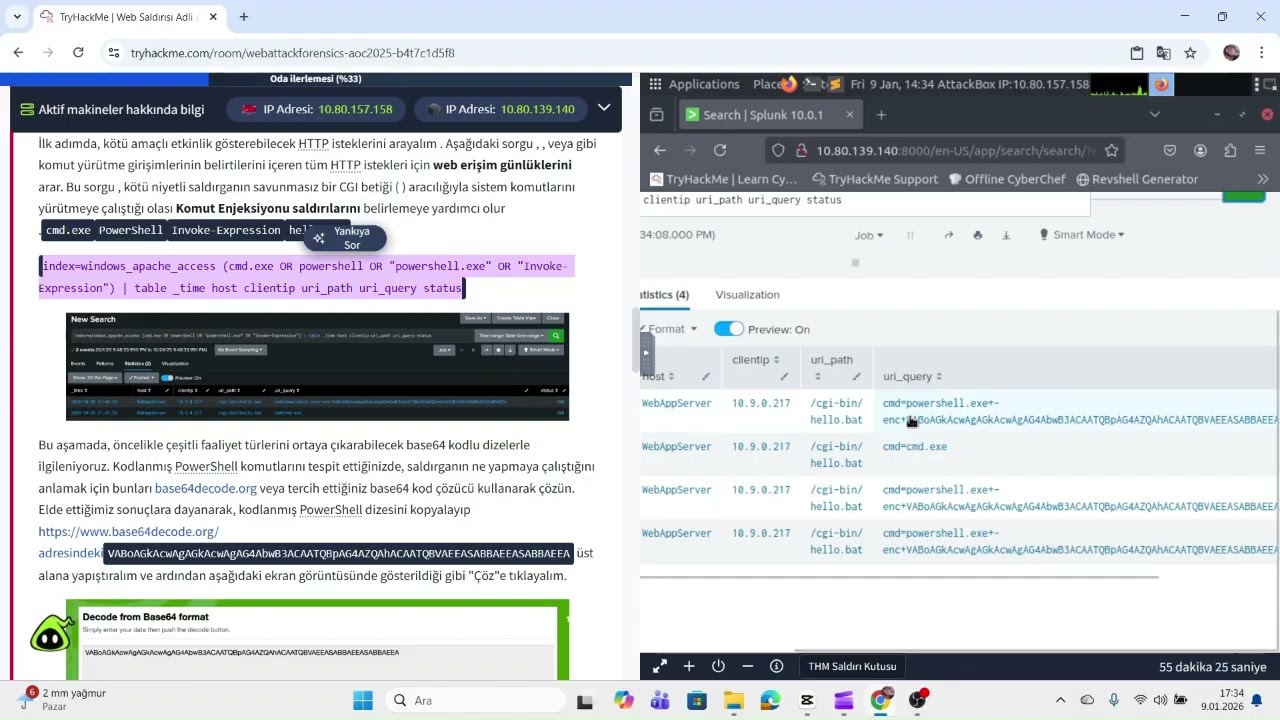1280x720 pixels.
Task: Open Firefox tab overview icon left of Splunk tab
Action: (656, 115)
